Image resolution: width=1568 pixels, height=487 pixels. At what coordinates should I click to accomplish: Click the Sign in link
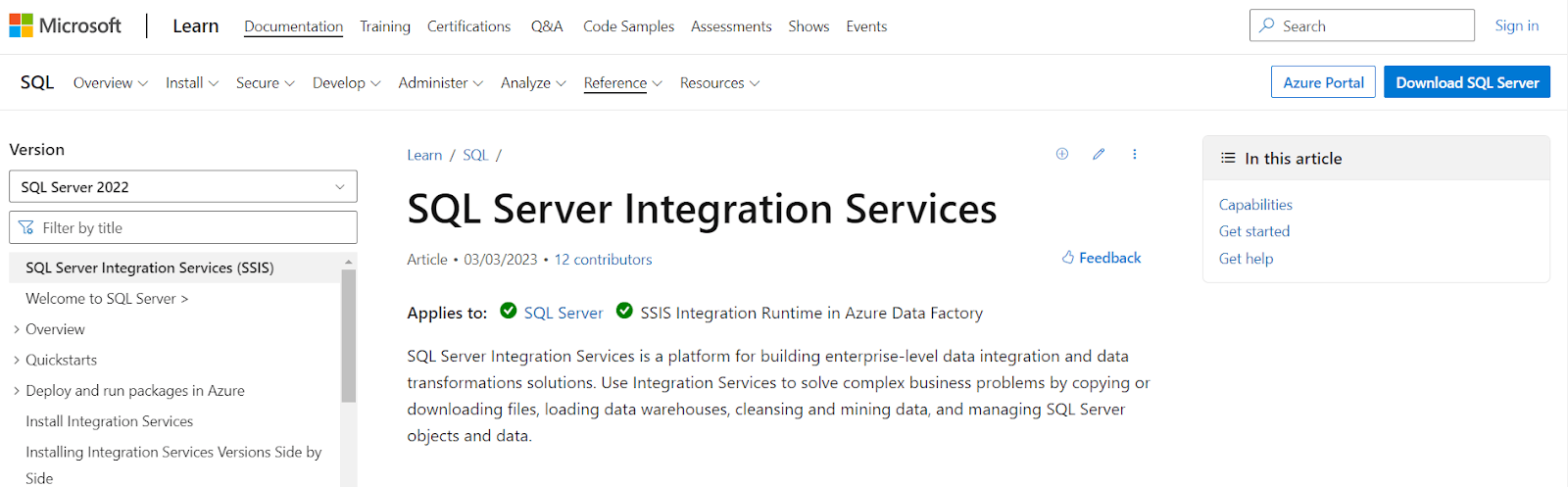1517,25
